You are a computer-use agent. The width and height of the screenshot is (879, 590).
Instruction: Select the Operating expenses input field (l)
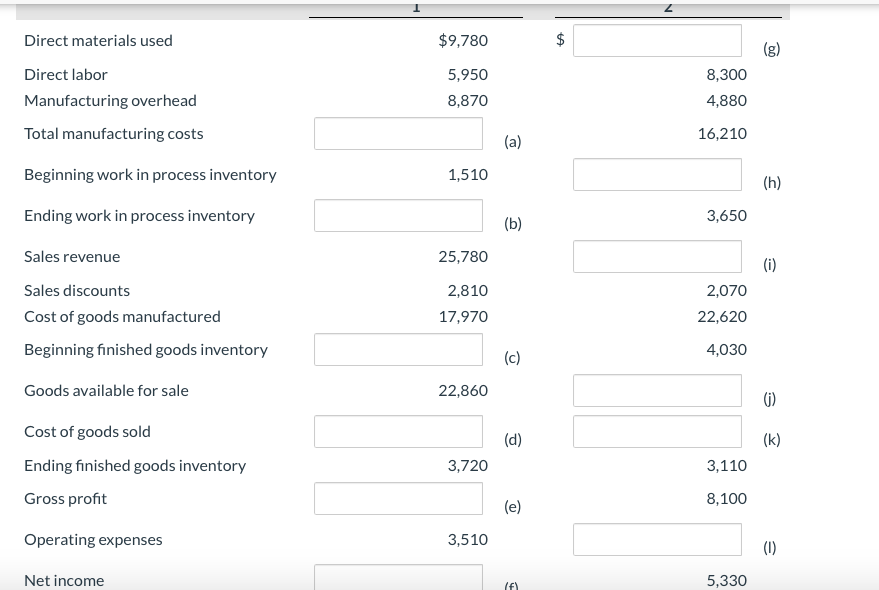tap(657, 539)
